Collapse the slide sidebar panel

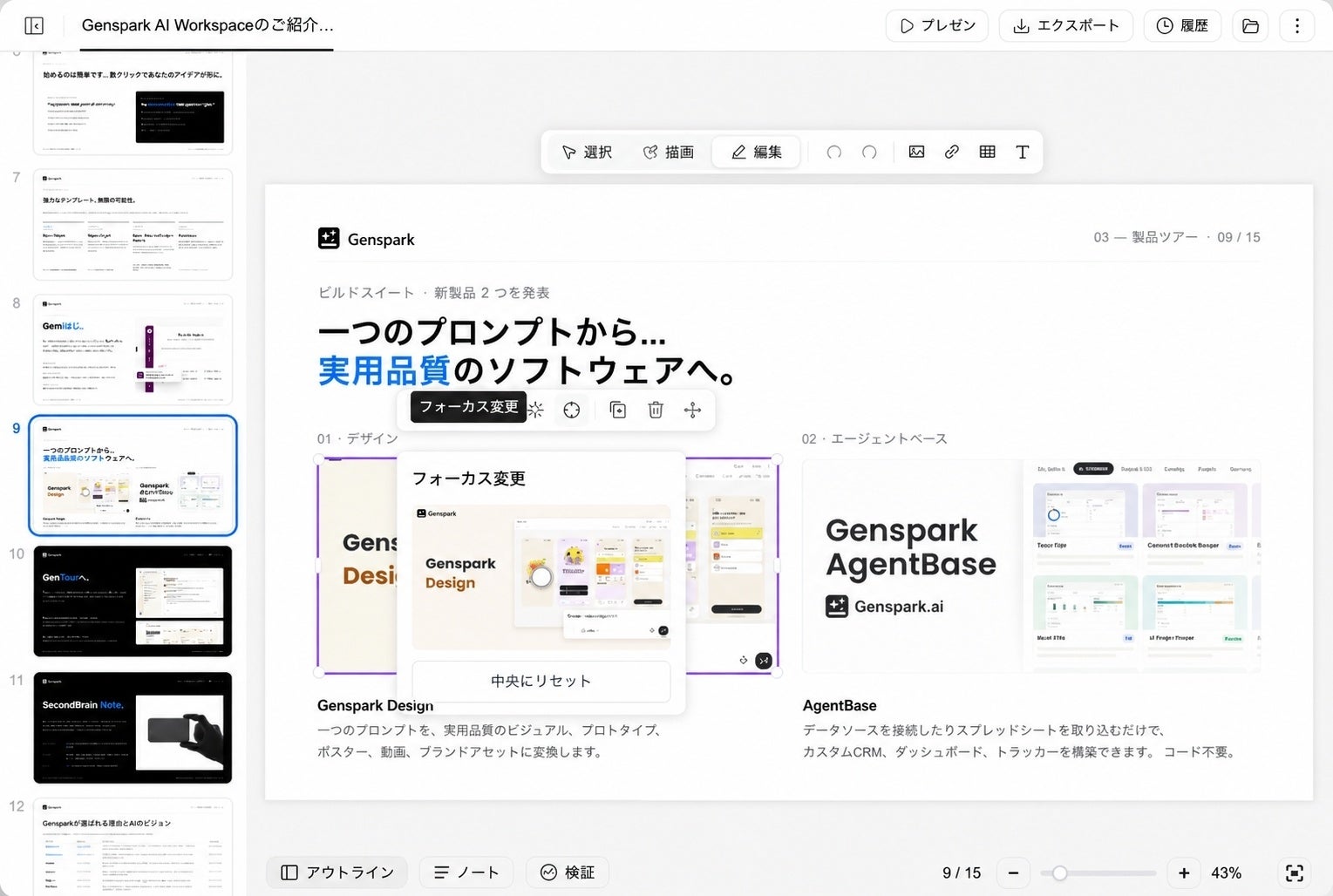click(34, 25)
